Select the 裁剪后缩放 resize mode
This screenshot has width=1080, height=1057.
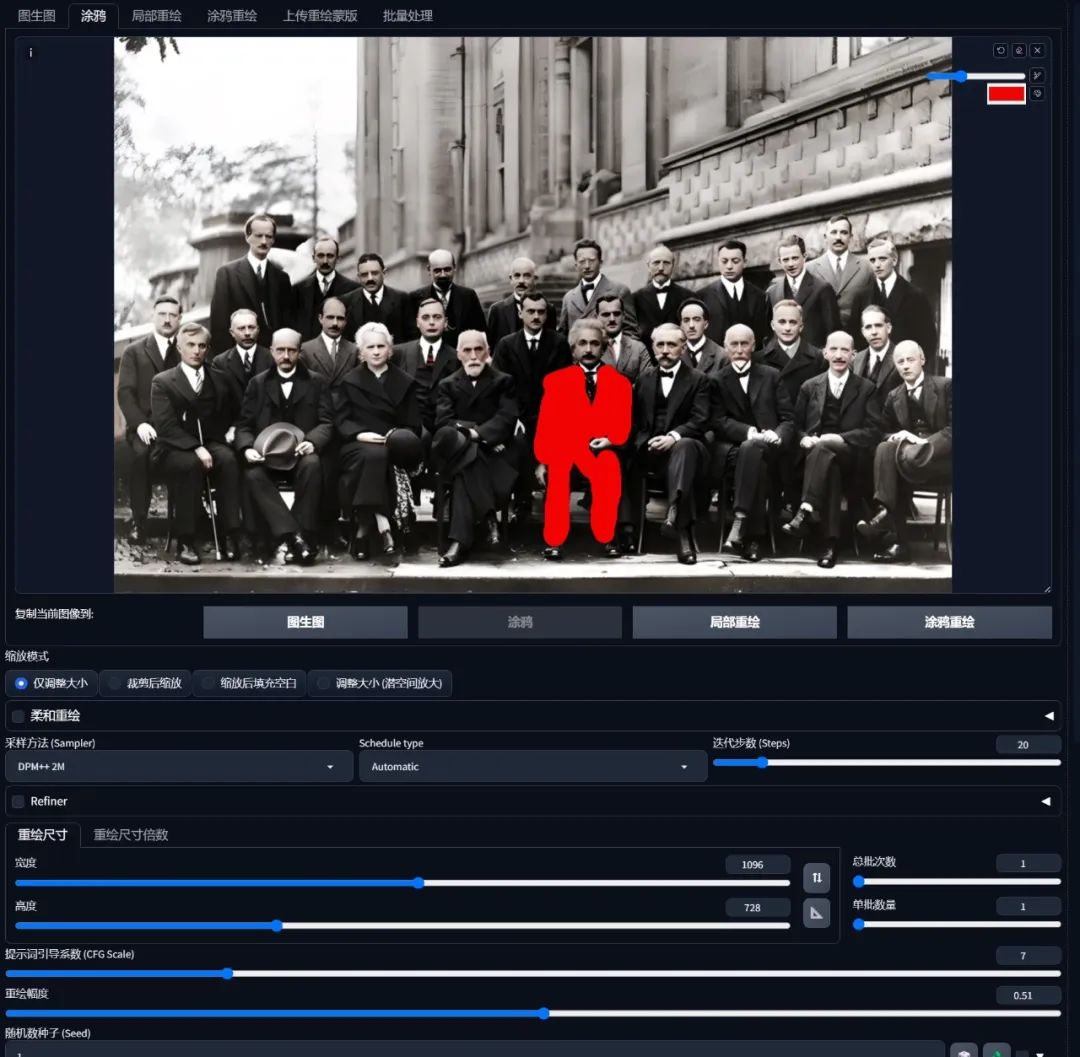[x=145, y=683]
